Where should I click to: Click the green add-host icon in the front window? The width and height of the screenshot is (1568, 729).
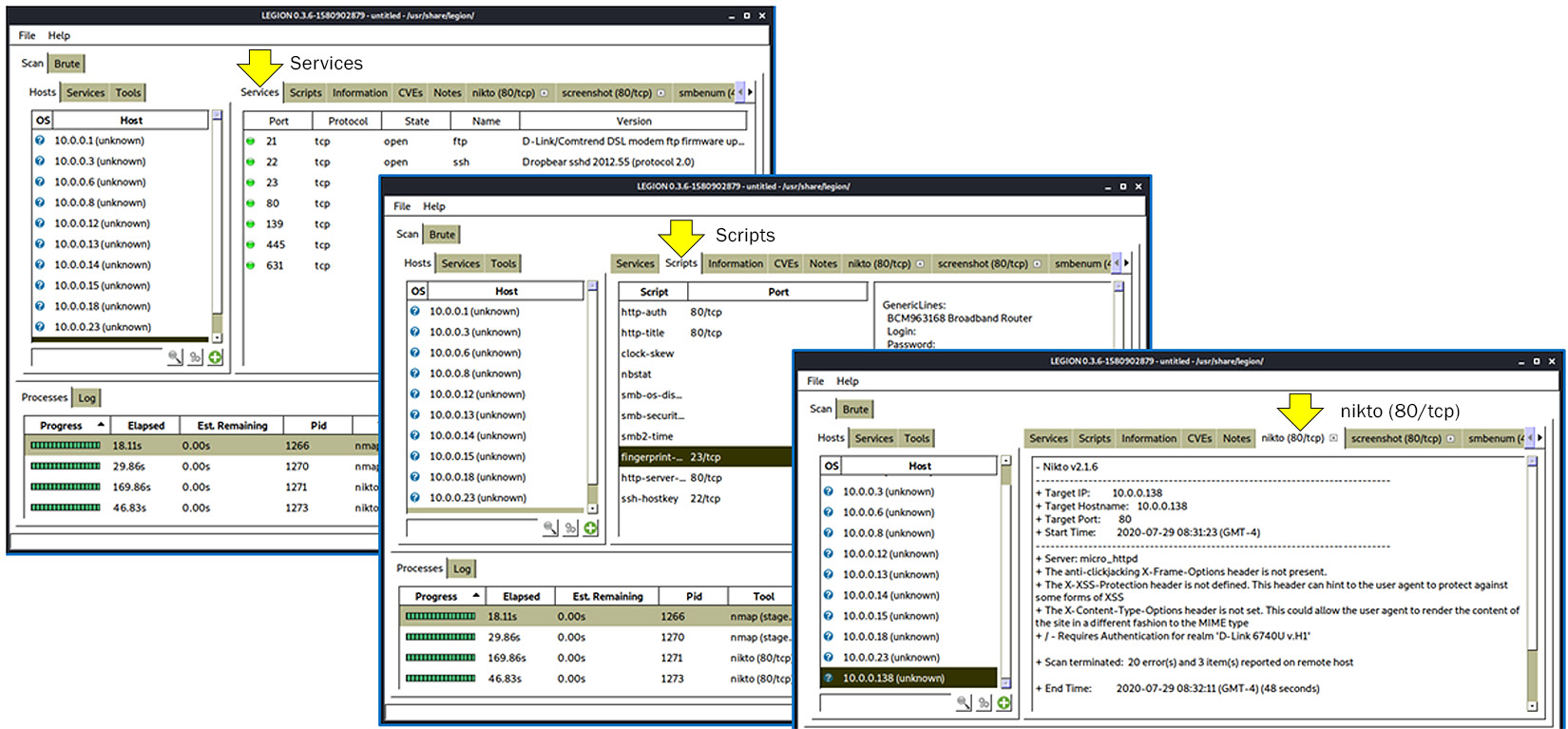[x=1004, y=703]
